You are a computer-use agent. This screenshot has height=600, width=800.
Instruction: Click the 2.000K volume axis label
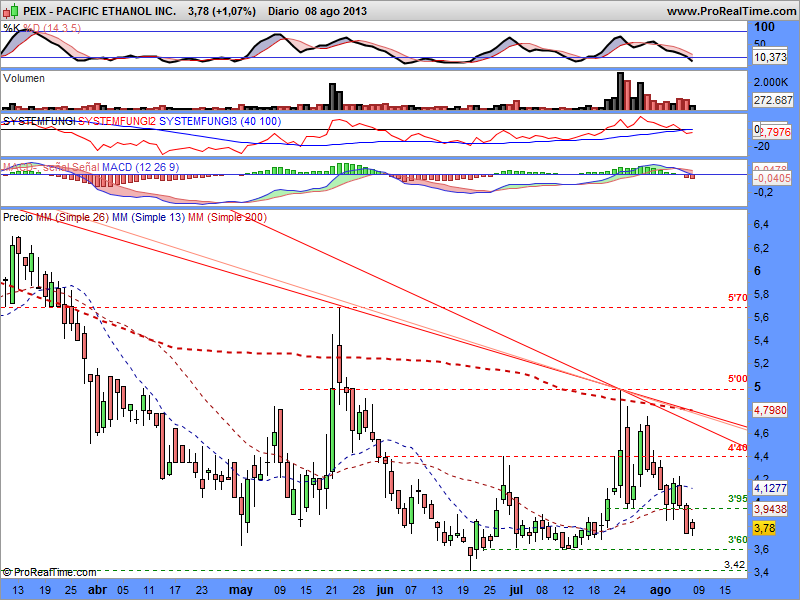point(771,82)
